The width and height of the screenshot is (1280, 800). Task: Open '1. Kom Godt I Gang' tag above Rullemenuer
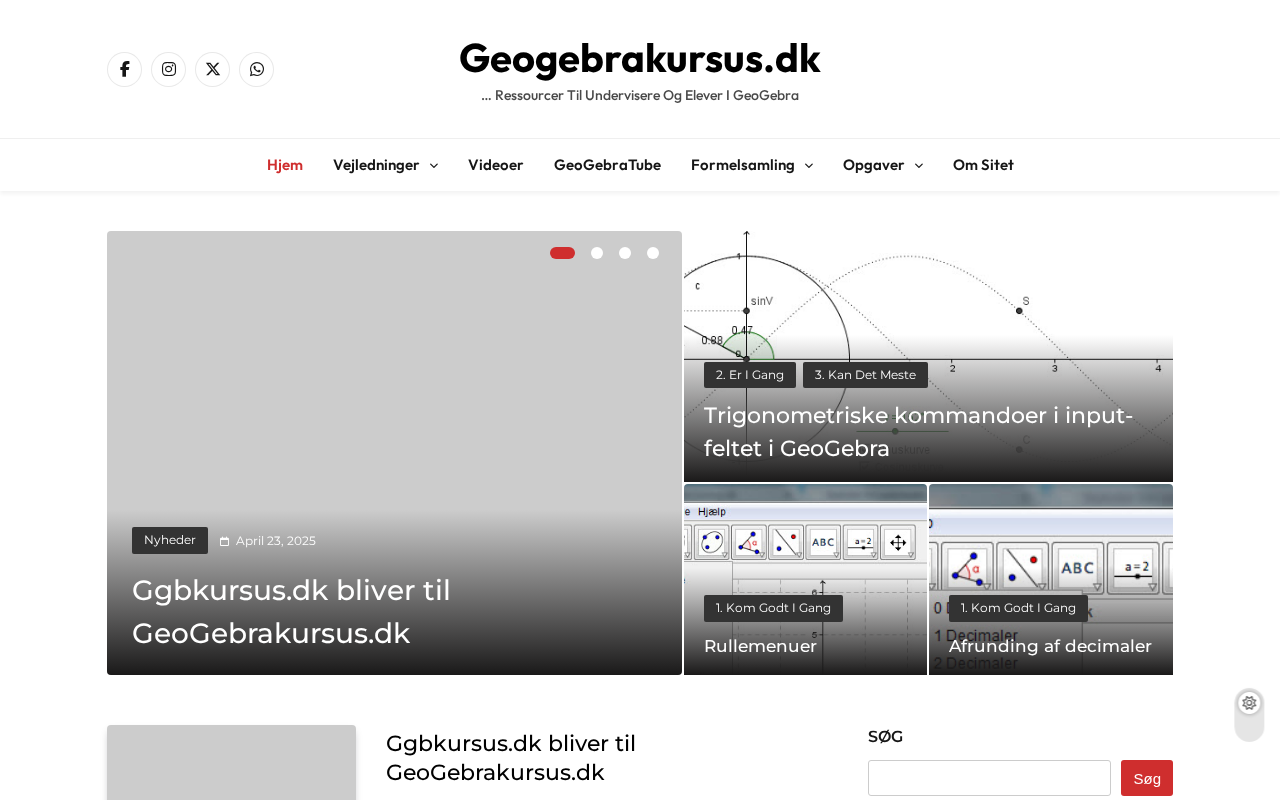(773, 608)
